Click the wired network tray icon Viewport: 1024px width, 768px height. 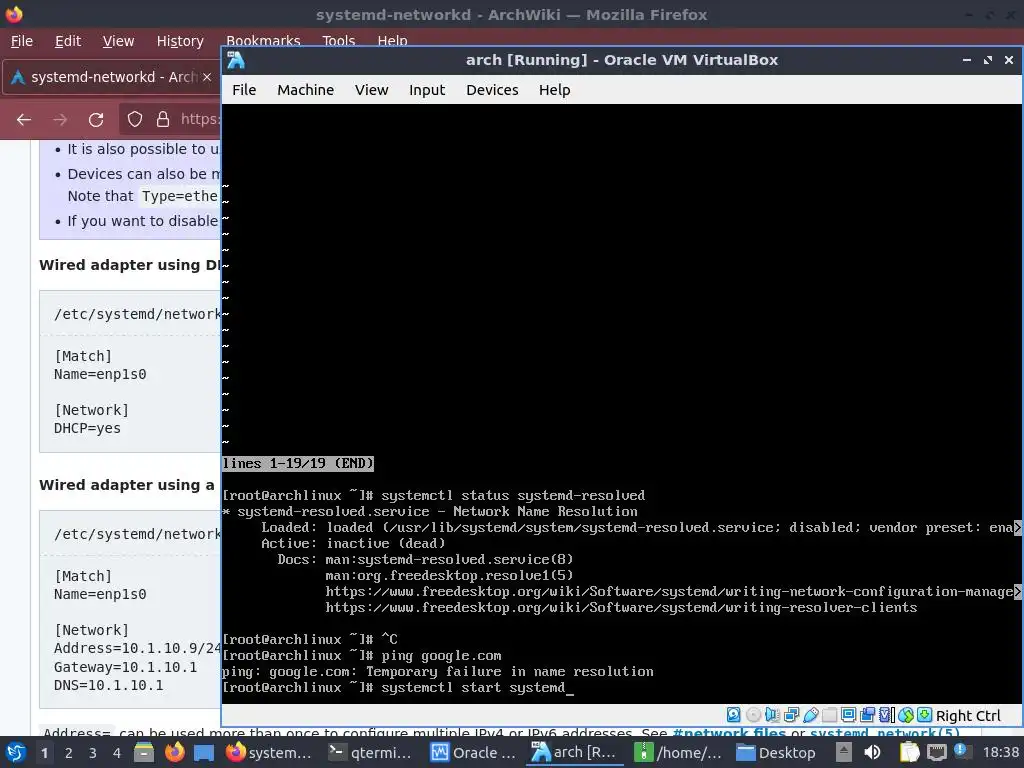(936, 752)
